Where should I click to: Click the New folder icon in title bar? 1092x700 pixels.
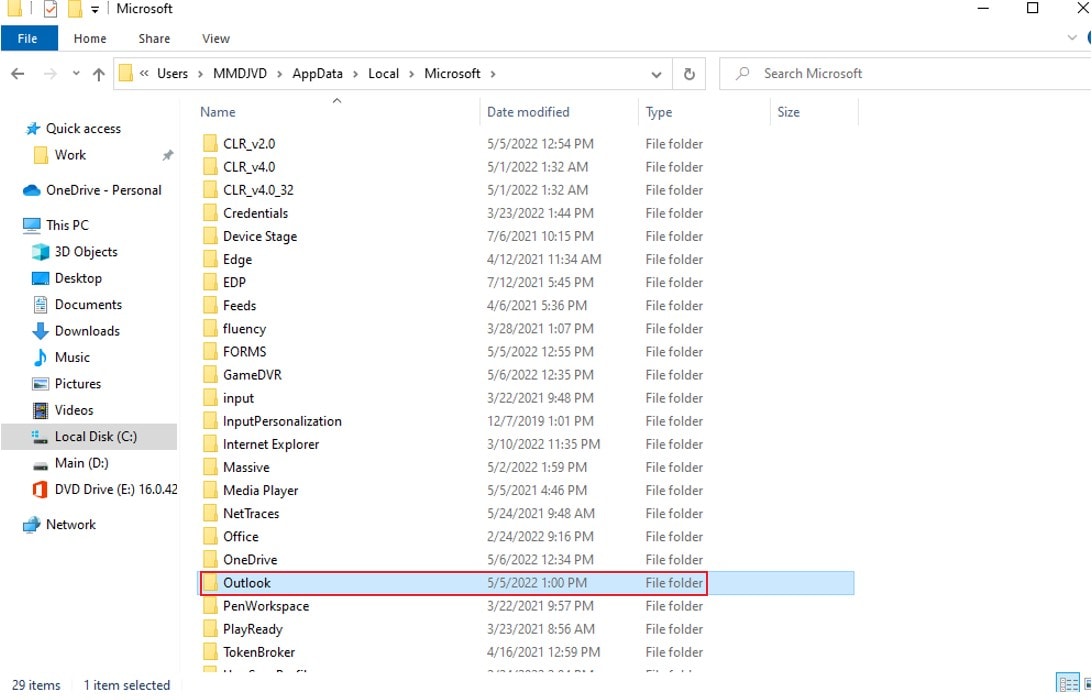click(x=75, y=9)
